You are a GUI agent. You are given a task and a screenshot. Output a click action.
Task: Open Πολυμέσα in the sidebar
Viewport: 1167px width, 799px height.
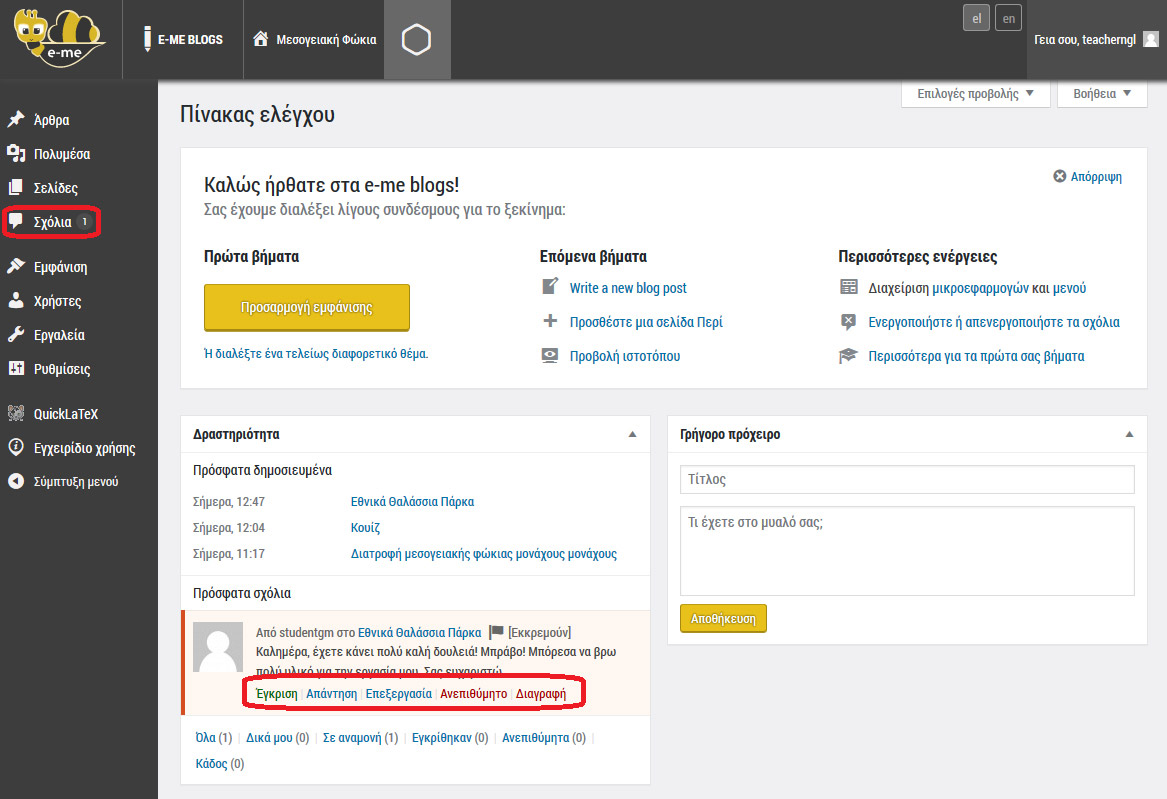coord(62,154)
